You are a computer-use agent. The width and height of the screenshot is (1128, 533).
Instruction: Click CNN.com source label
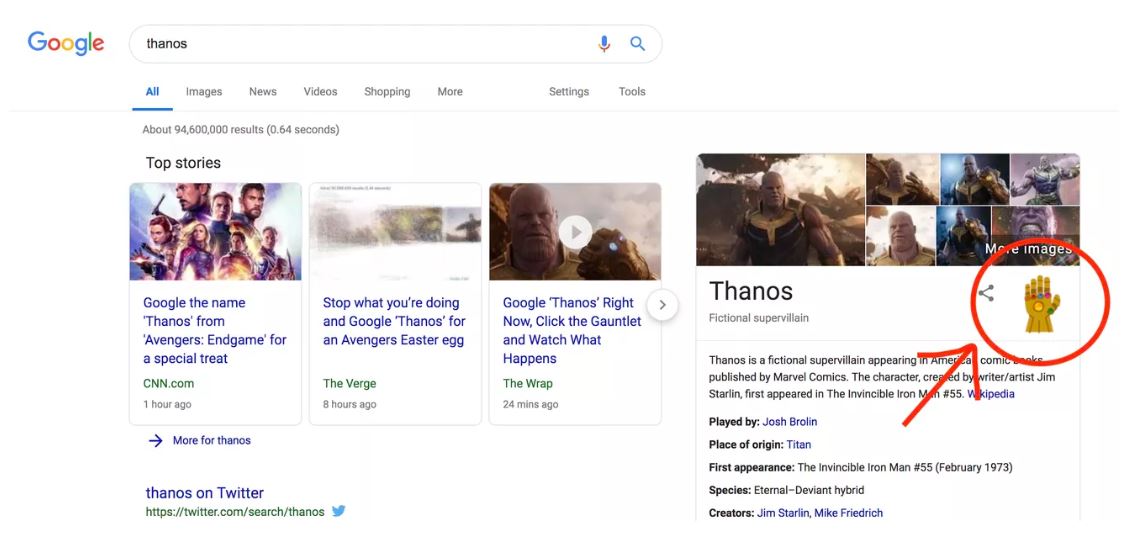pos(168,383)
